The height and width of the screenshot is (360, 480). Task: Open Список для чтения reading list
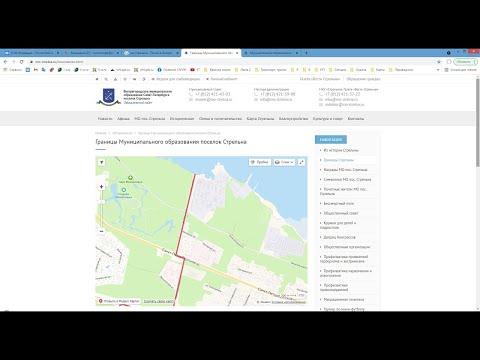coord(460,70)
